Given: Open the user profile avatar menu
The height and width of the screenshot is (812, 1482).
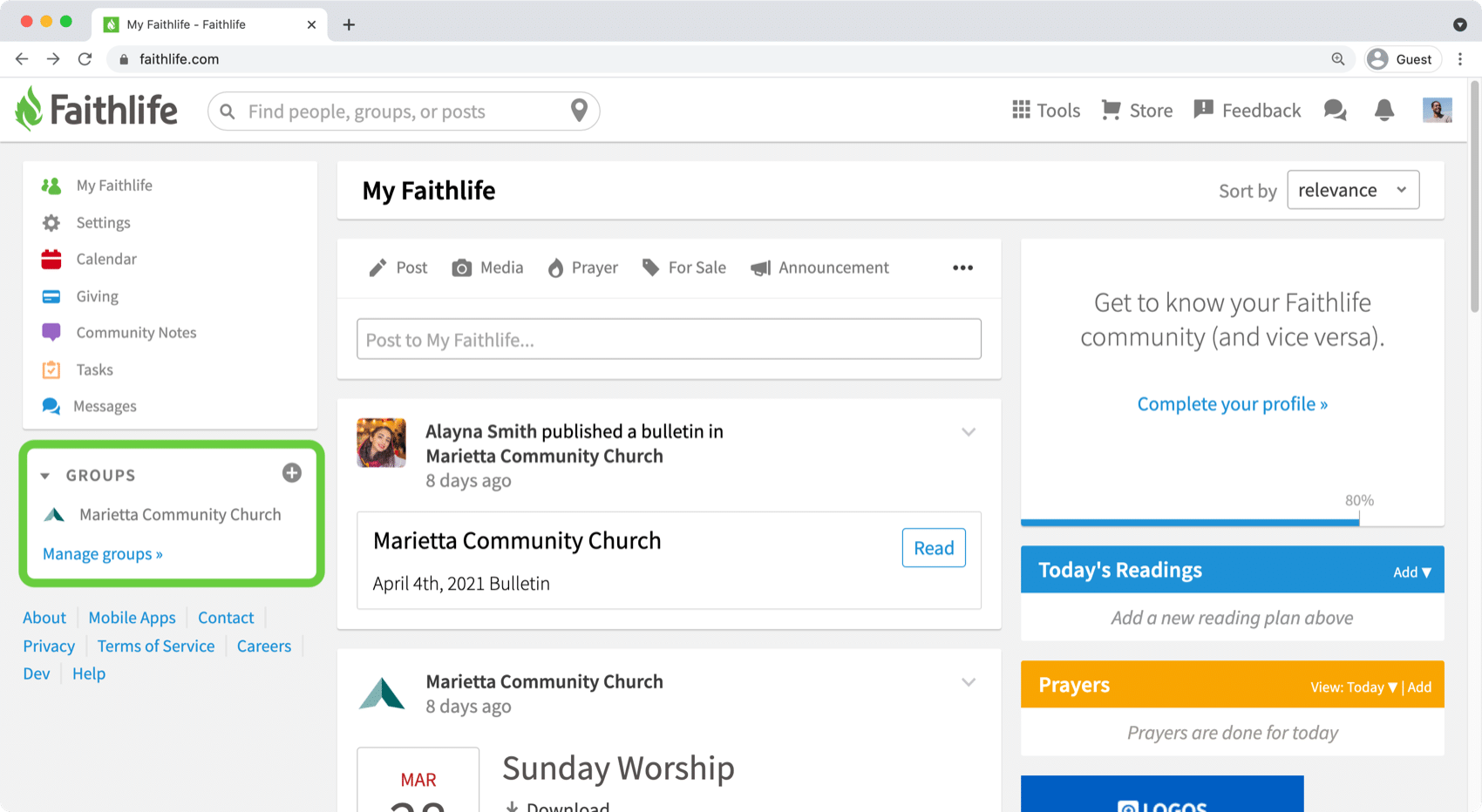Looking at the screenshot, I should [x=1437, y=110].
